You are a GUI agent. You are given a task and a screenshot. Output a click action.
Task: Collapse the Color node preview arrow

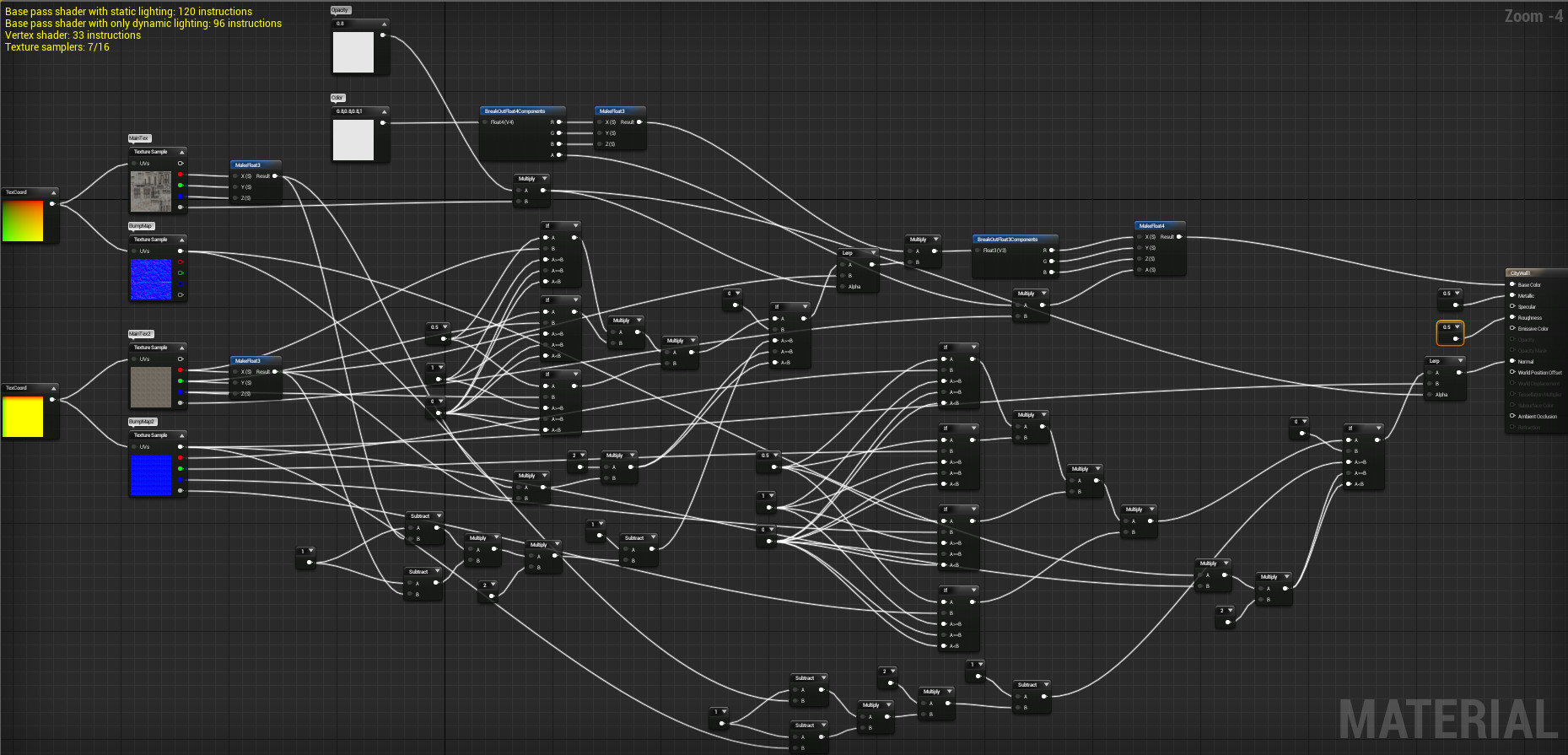(384, 111)
